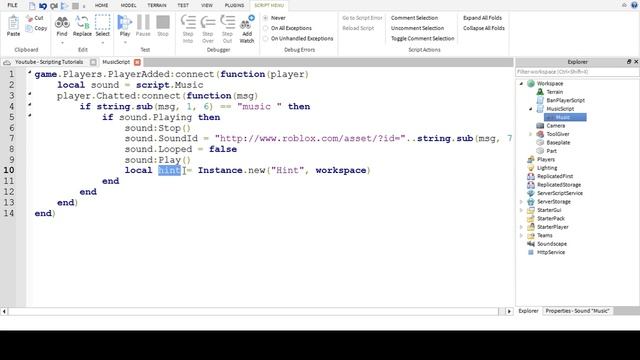Viewport: 640px width, 360px height.
Task: Click Comment Selection
Action: click(414, 18)
